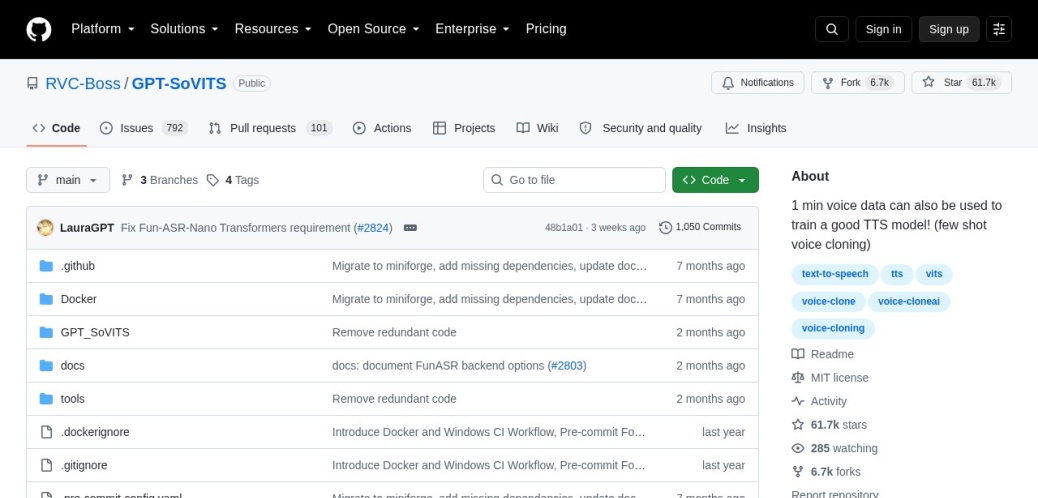This screenshot has height=498, width=1038.
Task: Click the book icon next to Readme
Action: [798, 354]
